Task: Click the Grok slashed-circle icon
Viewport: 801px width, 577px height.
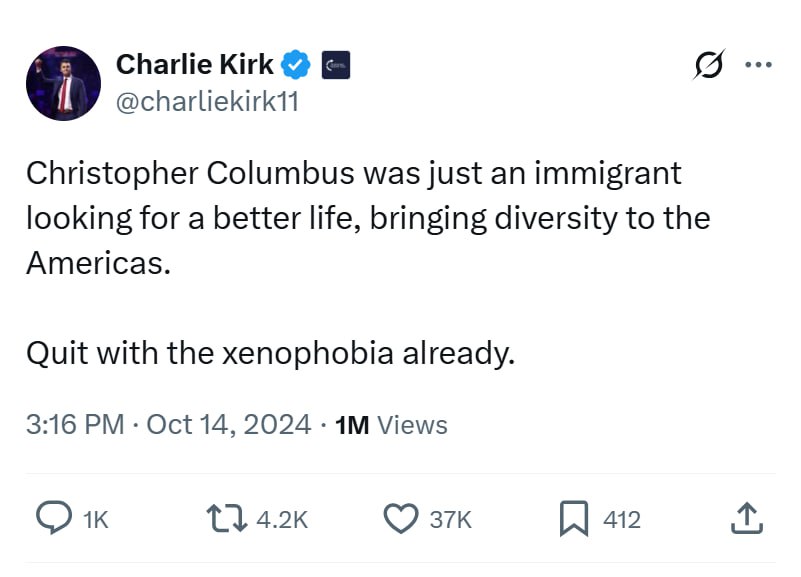Action: coord(711,66)
